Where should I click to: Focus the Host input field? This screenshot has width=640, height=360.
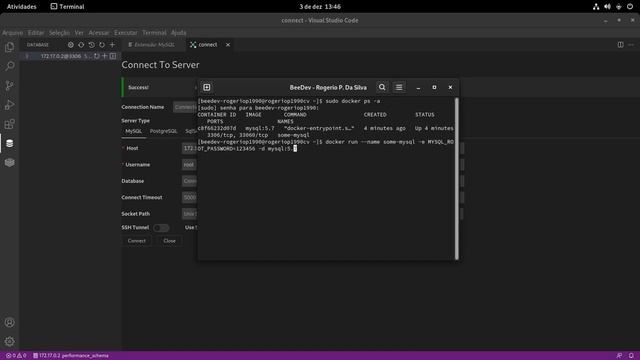(190, 148)
